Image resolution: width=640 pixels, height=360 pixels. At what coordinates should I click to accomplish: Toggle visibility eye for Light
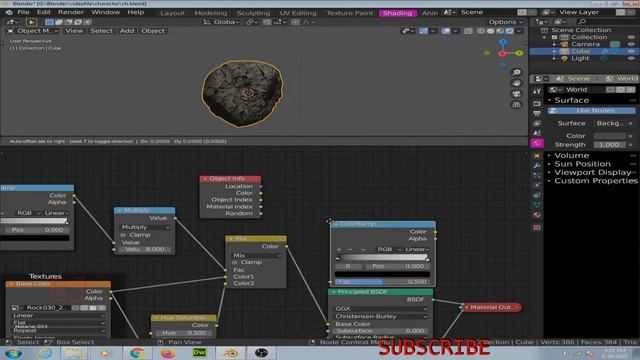[631, 58]
